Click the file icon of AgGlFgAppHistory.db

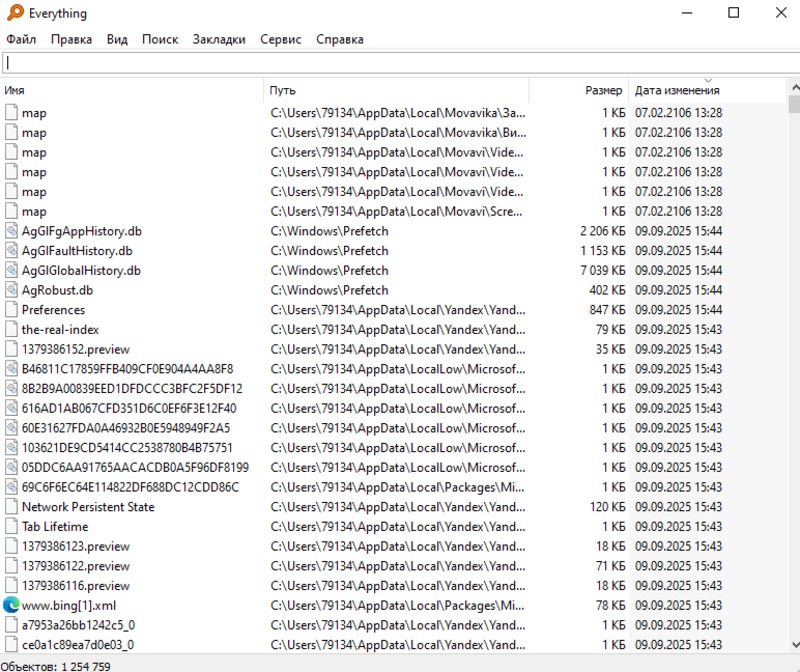pyautogui.click(x=12, y=231)
